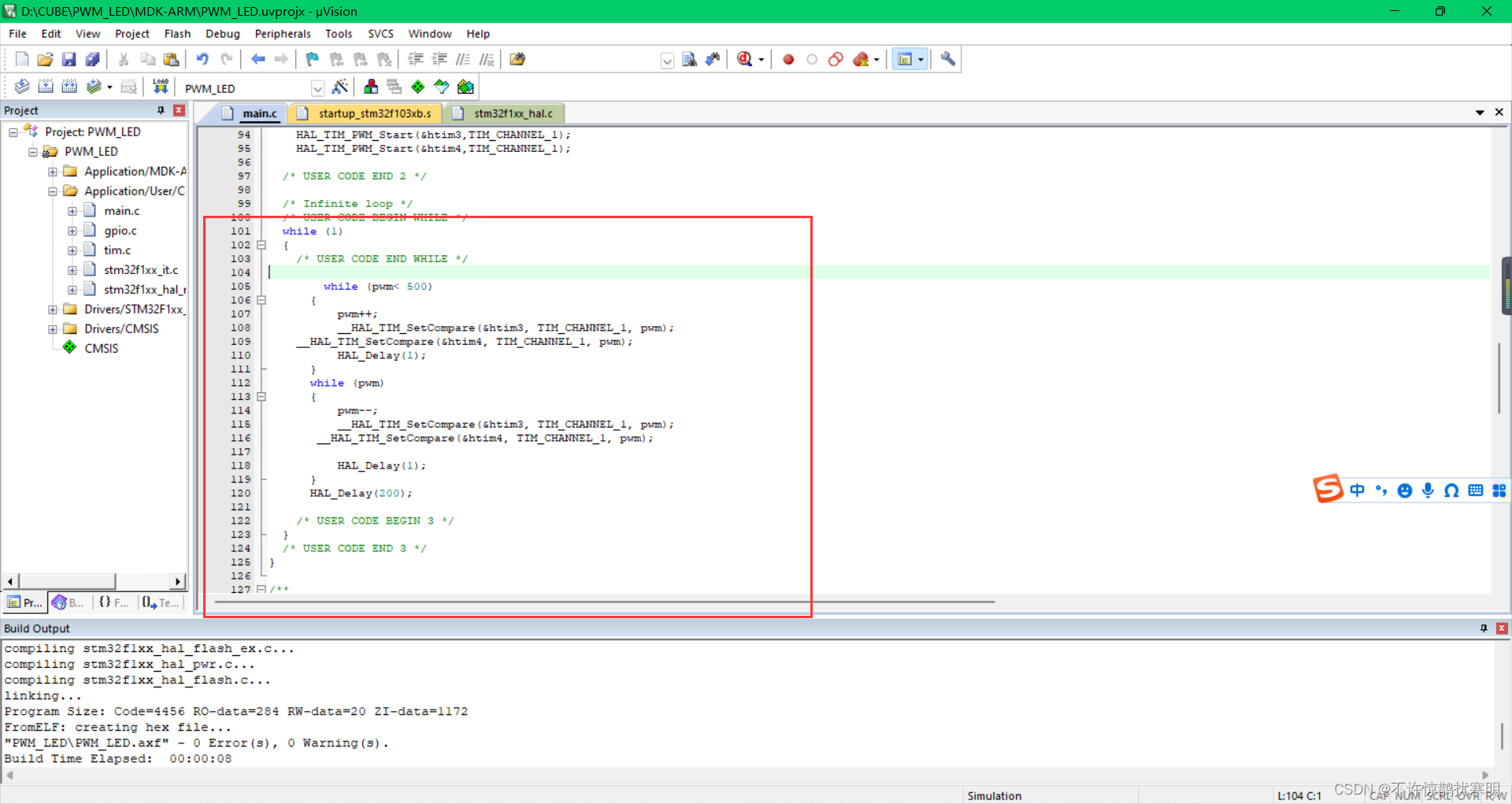This screenshot has width=1512, height=804.
Task: Click the editor horizontal scrollbar
Action: 603,602
